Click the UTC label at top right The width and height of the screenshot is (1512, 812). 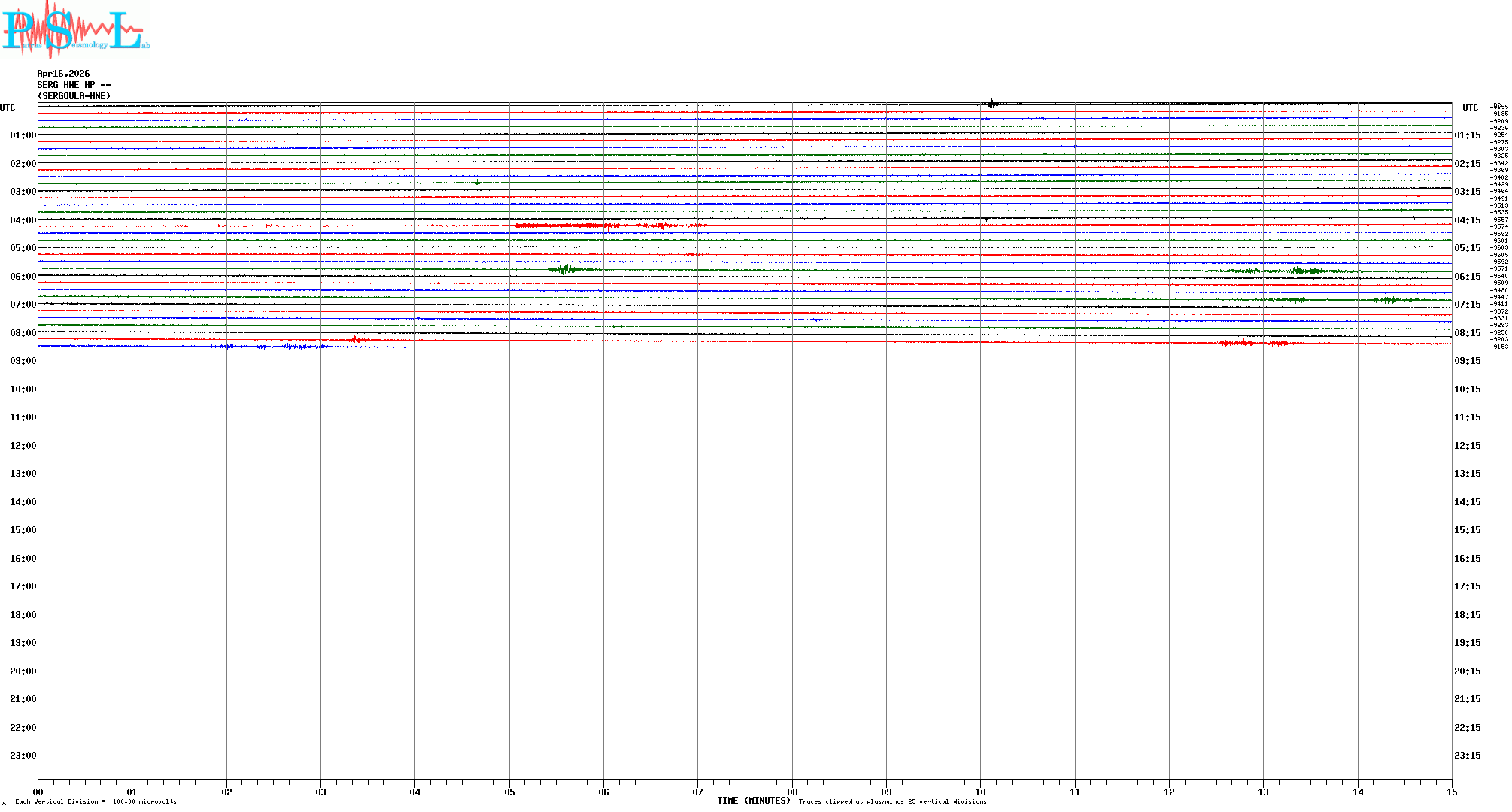pyautogui.click(x=1470, y=108)
